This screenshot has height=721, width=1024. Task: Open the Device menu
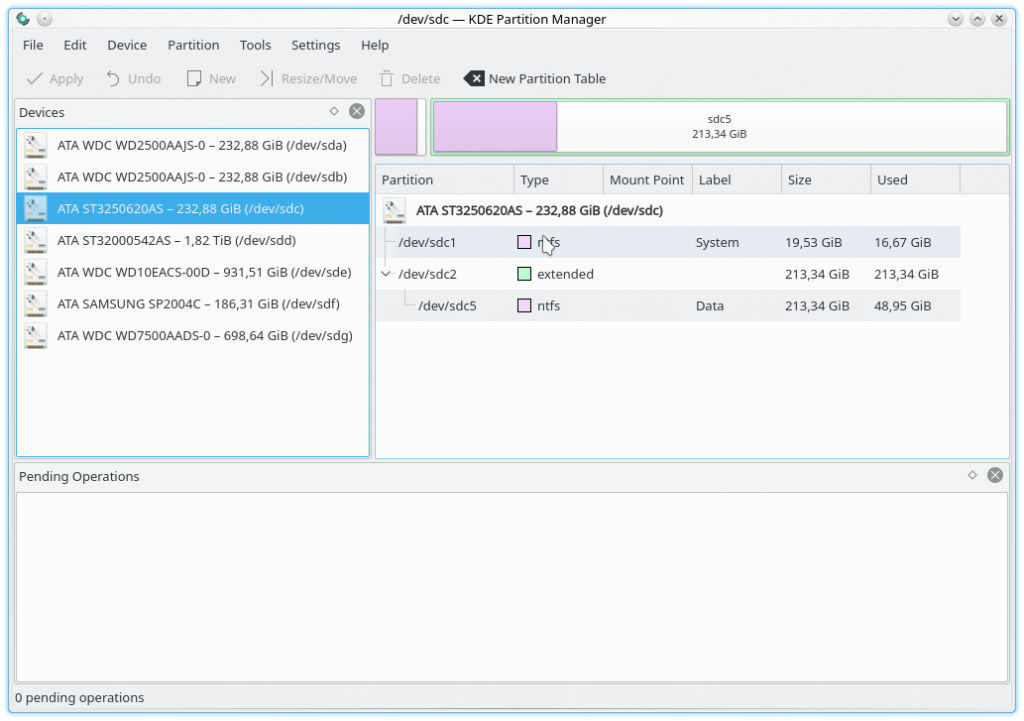pyautogui.click(x=127, y=45)
